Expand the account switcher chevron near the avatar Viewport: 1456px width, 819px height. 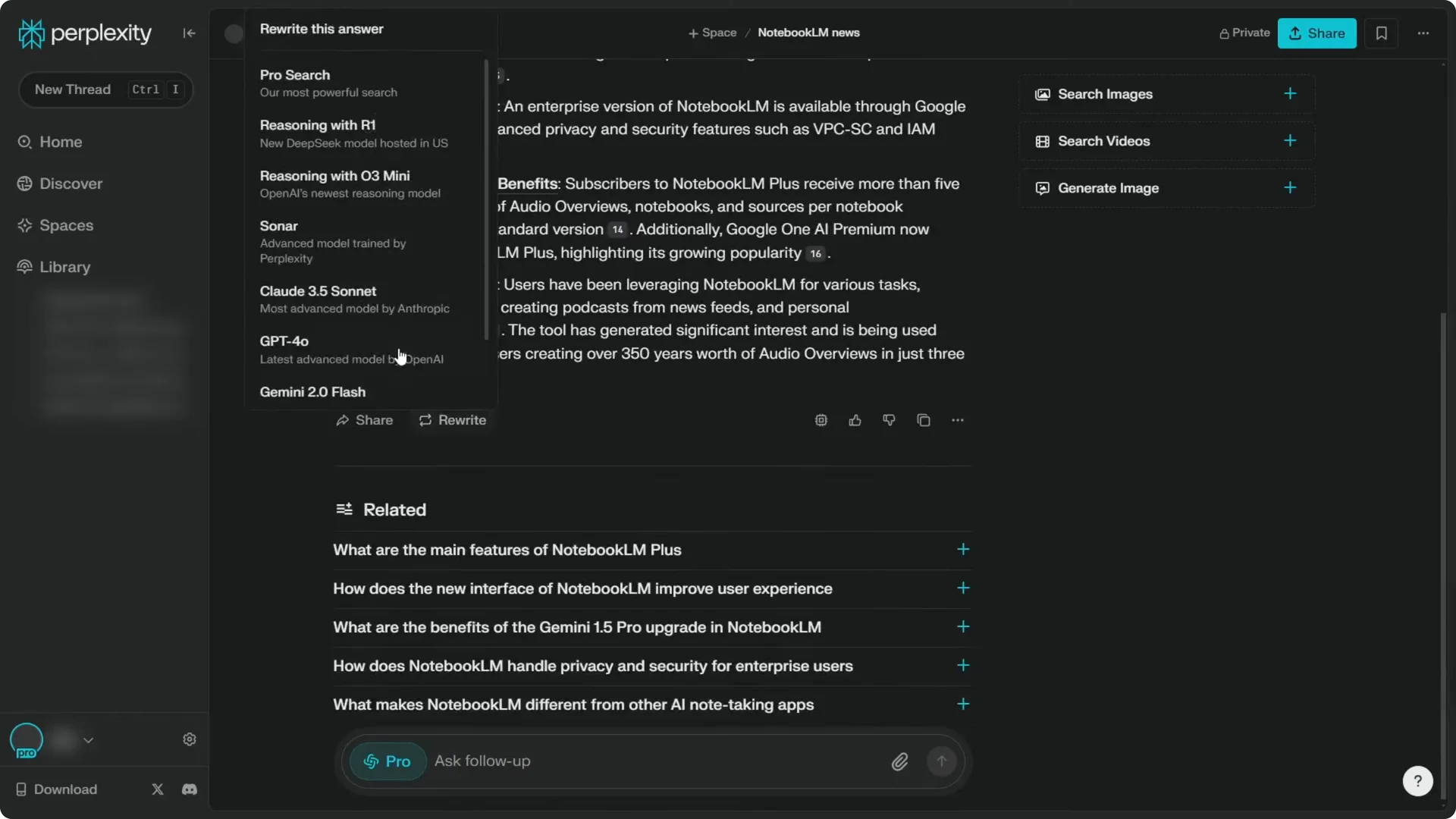[89, 740]
